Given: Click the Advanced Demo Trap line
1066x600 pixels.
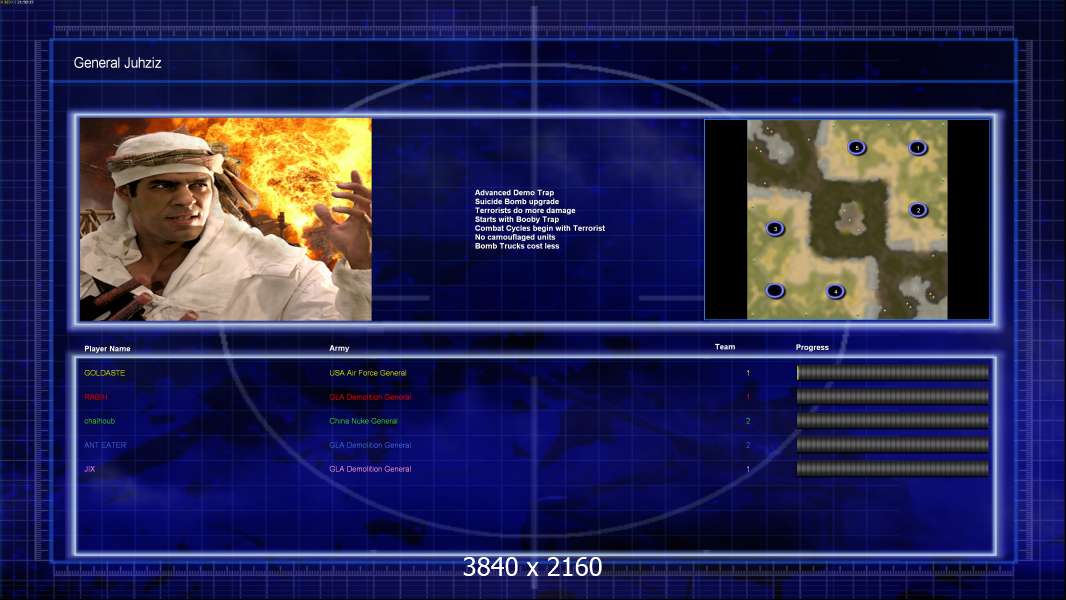Looking at the screenshot, I should click(514, 193).
